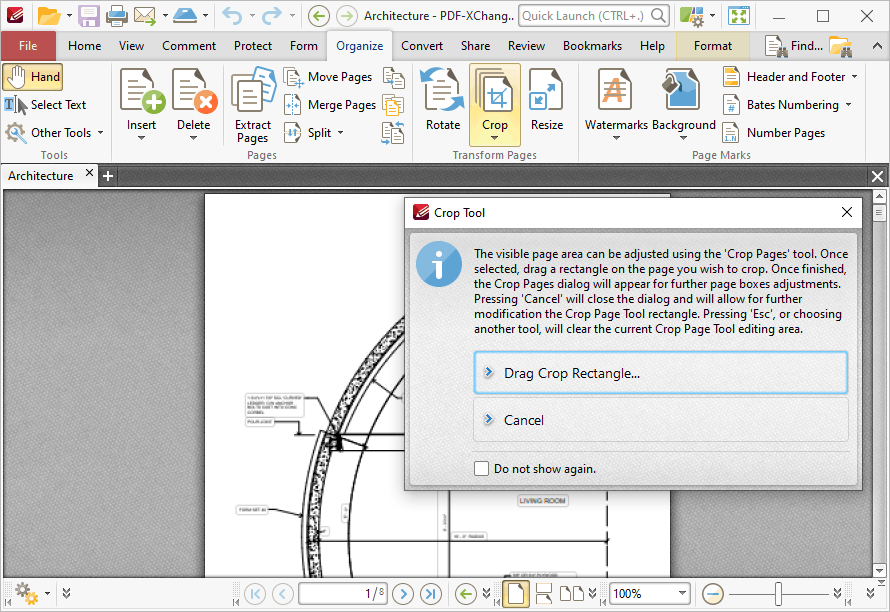Close the Crop Tool dialog
This screenshot has height=612, width=890.
point(846,212)
